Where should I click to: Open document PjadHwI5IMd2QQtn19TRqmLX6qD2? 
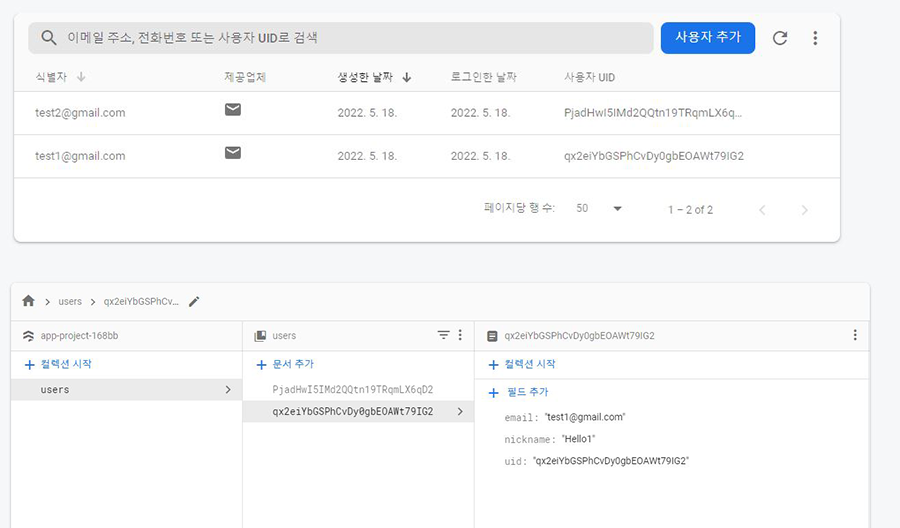(x=352, y=390)
